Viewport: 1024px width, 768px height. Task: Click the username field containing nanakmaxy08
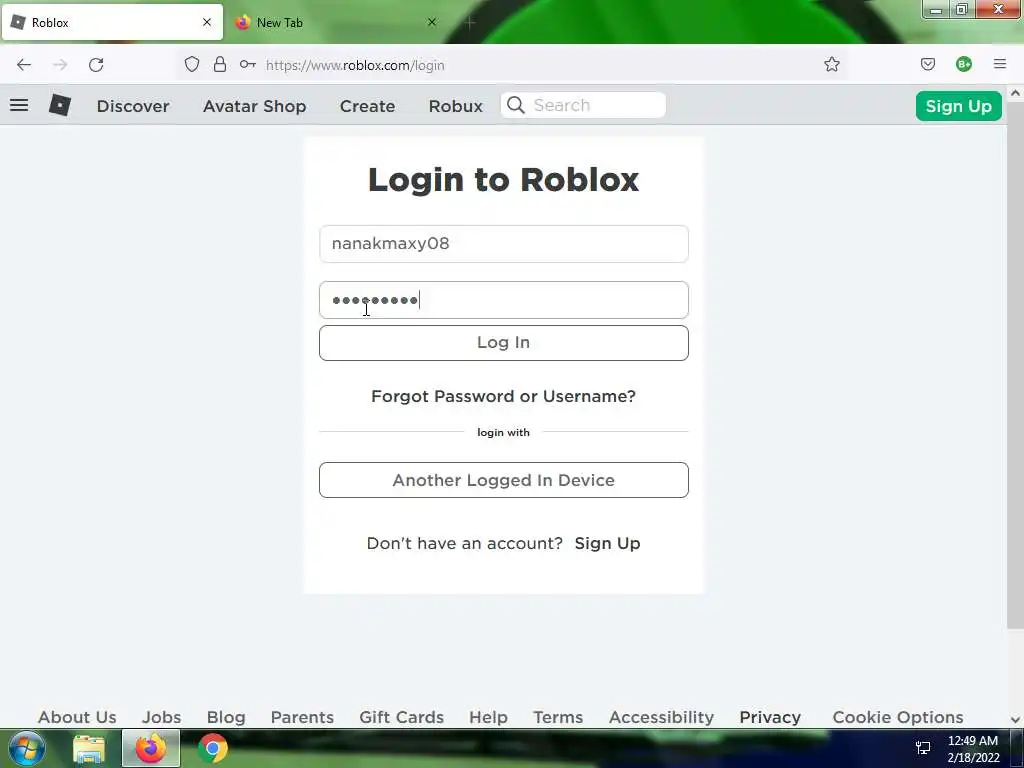coord(504,244)
